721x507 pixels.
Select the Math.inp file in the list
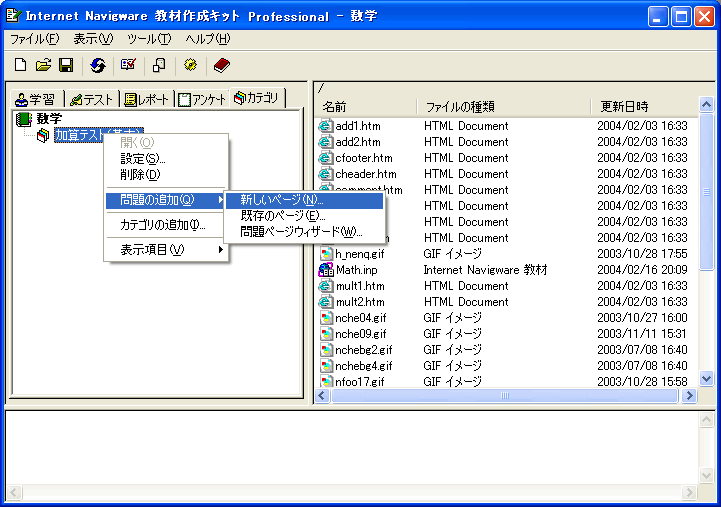[356, 270]
